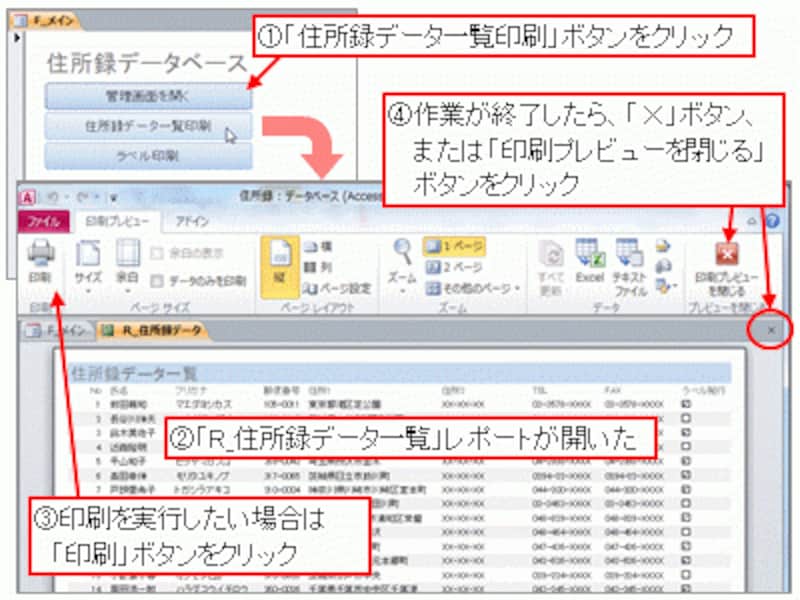The height and width of the screenshot is (600, 800).
Task: Open the その他のページ dropdown
Action: click(472, 288)
